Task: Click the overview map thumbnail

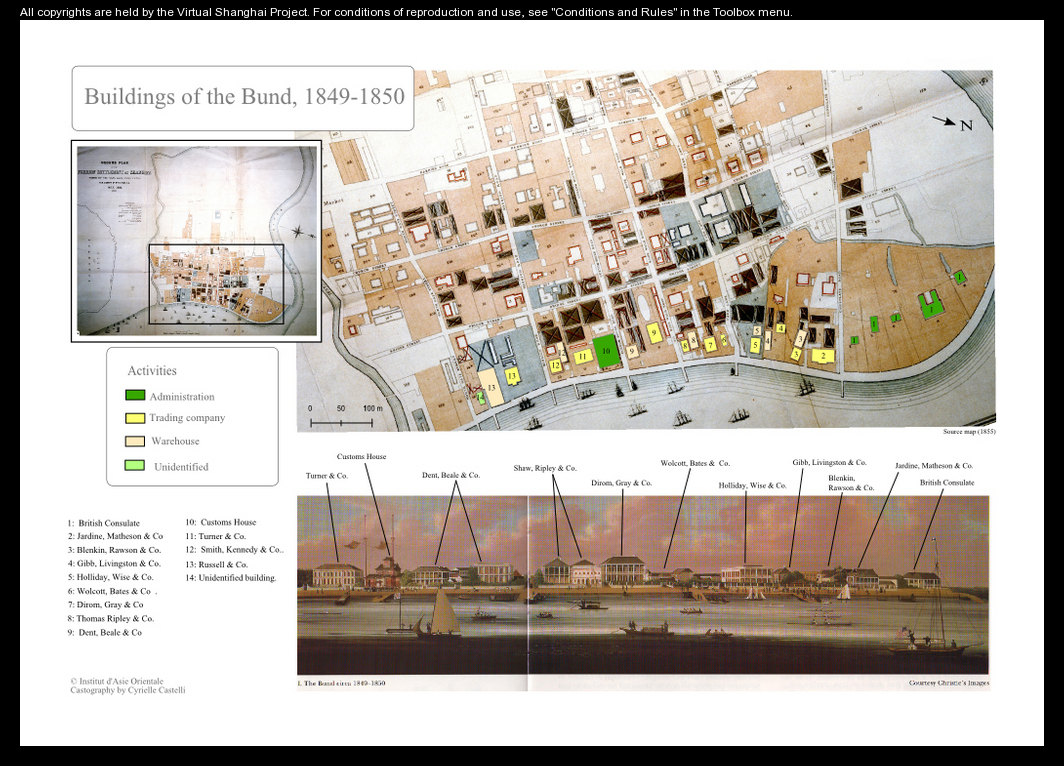Action: [x=196, y=240]
